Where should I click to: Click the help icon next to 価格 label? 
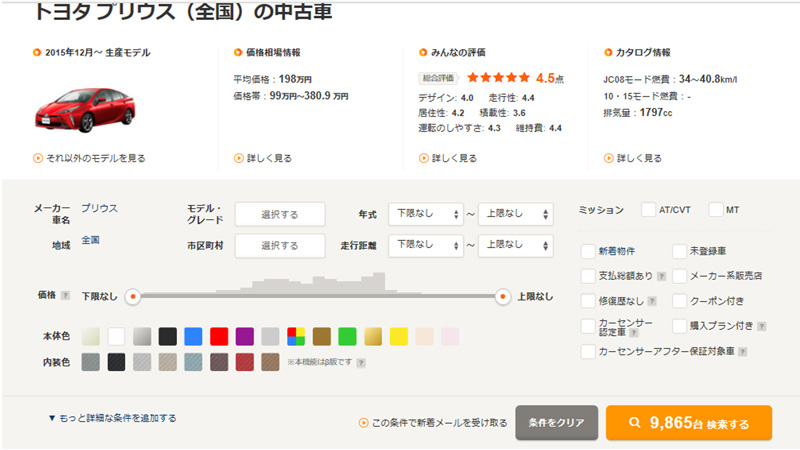coord(65,295)
